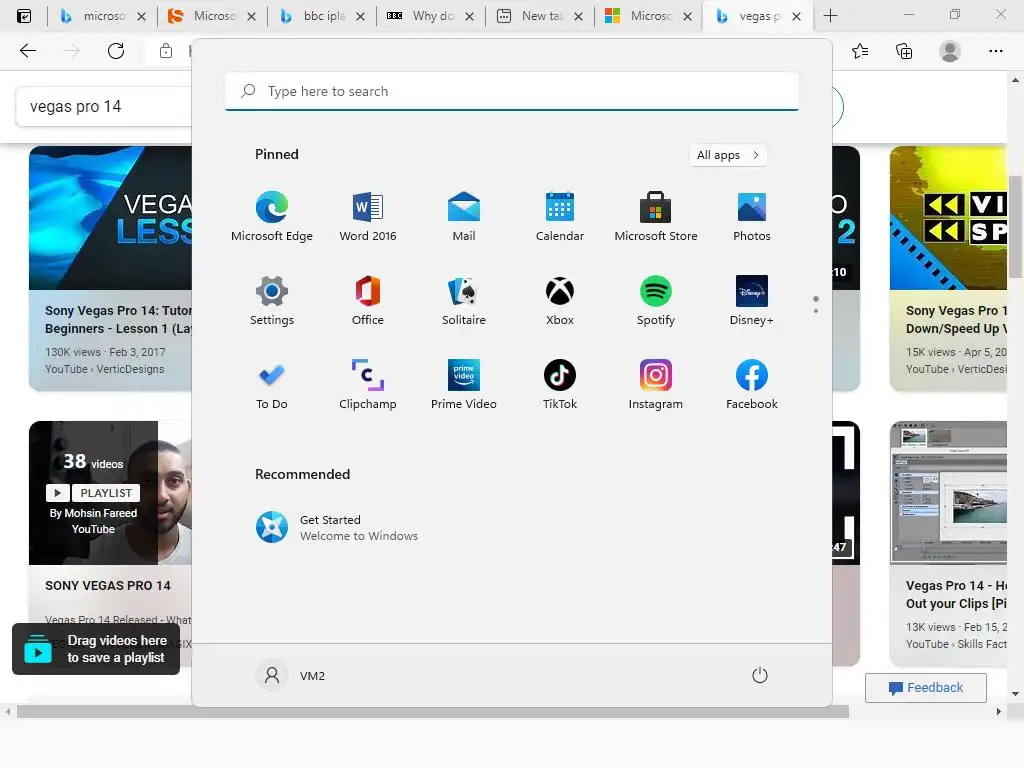1024x768 pixels.
Task: Open the Mail app
Action: [x=464, y=216]
